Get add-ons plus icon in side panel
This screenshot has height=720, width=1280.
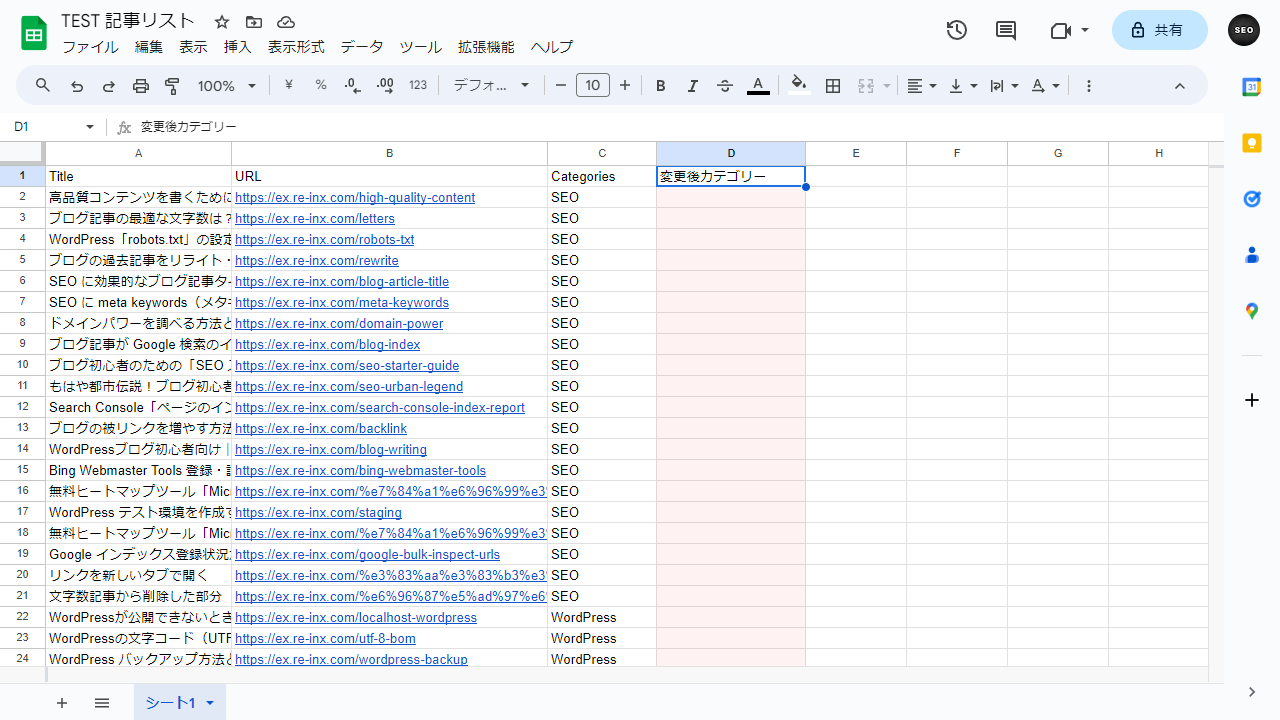pyautogui.click(x=1251, y=400)
